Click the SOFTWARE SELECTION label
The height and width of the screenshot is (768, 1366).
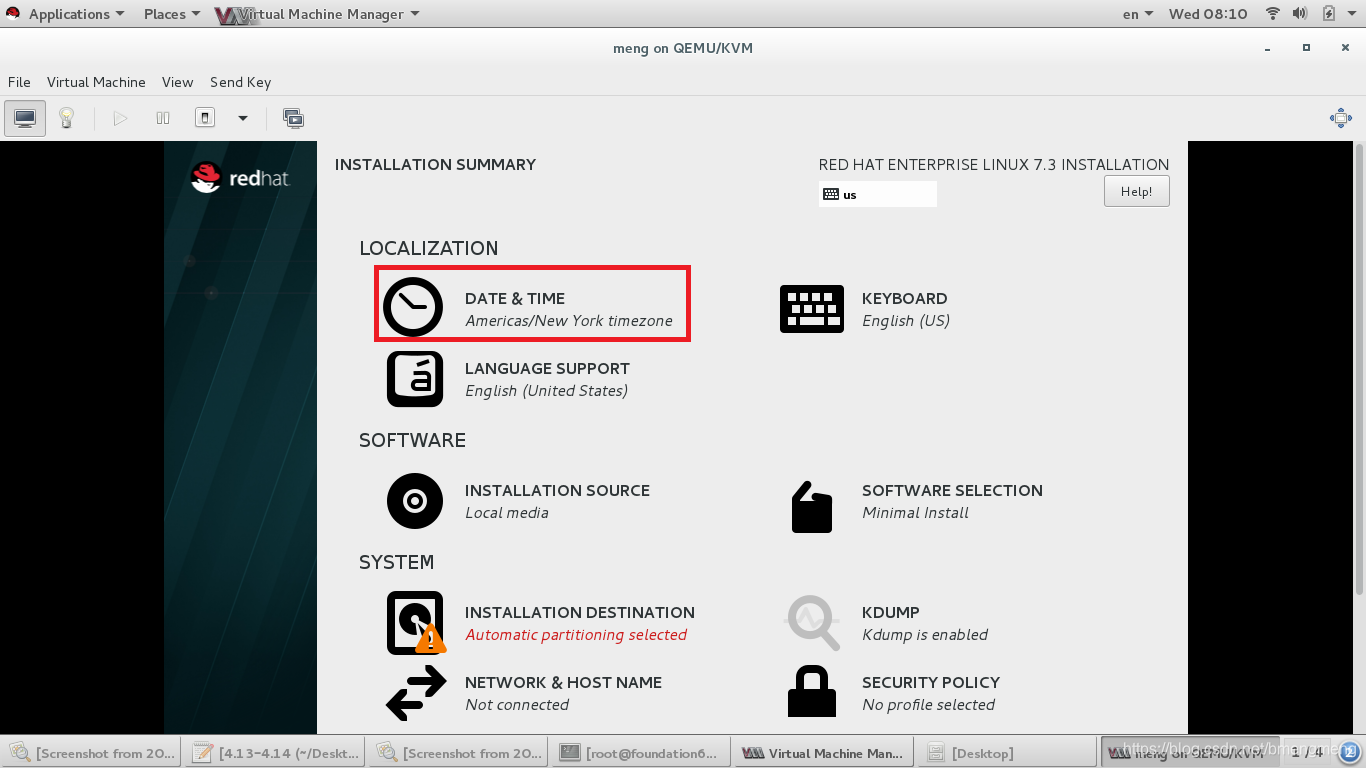[952, 490]
